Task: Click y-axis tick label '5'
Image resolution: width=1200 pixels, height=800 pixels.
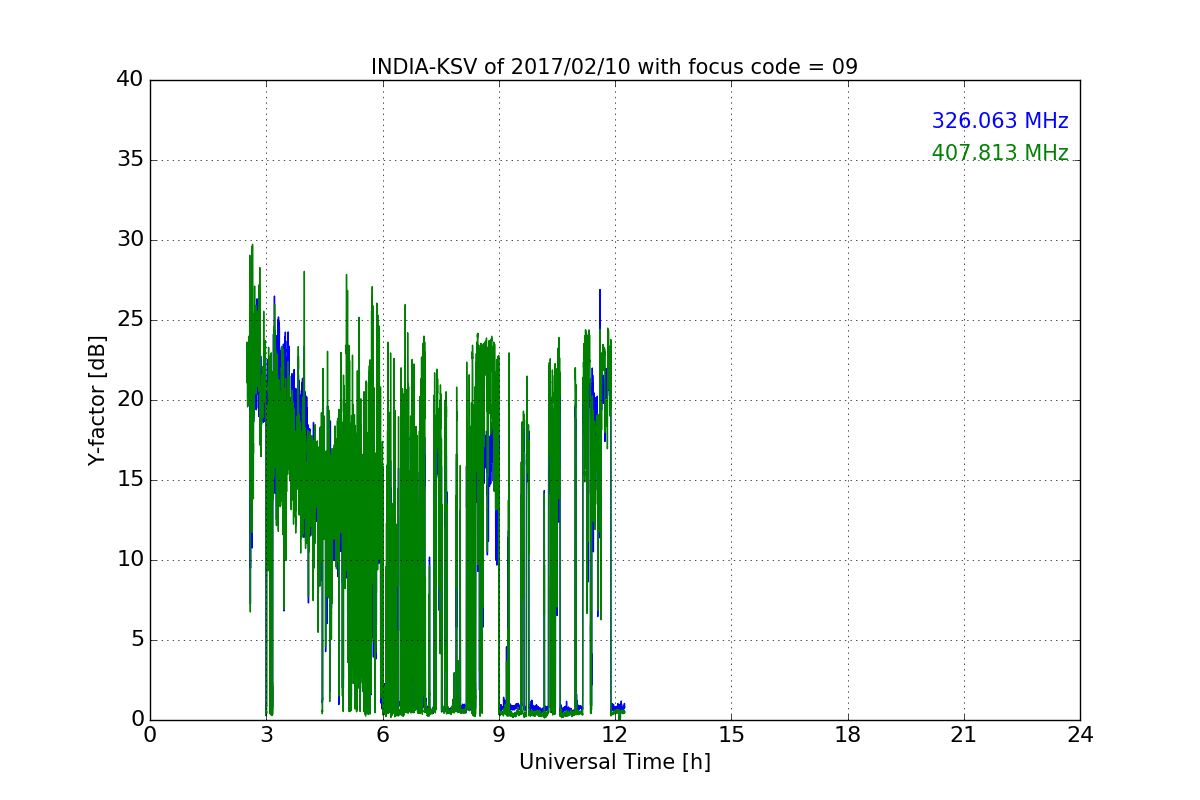Action: [x=137, y=640]
